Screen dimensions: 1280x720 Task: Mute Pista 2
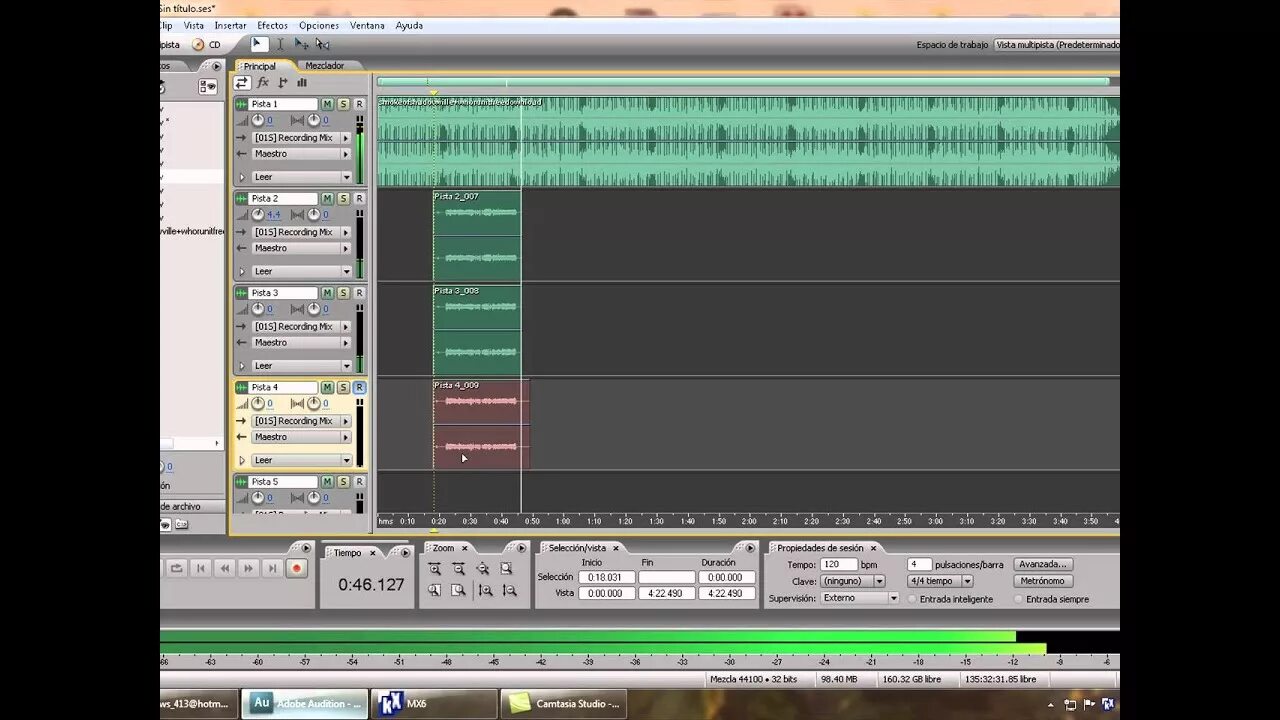(x=327, y=199)
